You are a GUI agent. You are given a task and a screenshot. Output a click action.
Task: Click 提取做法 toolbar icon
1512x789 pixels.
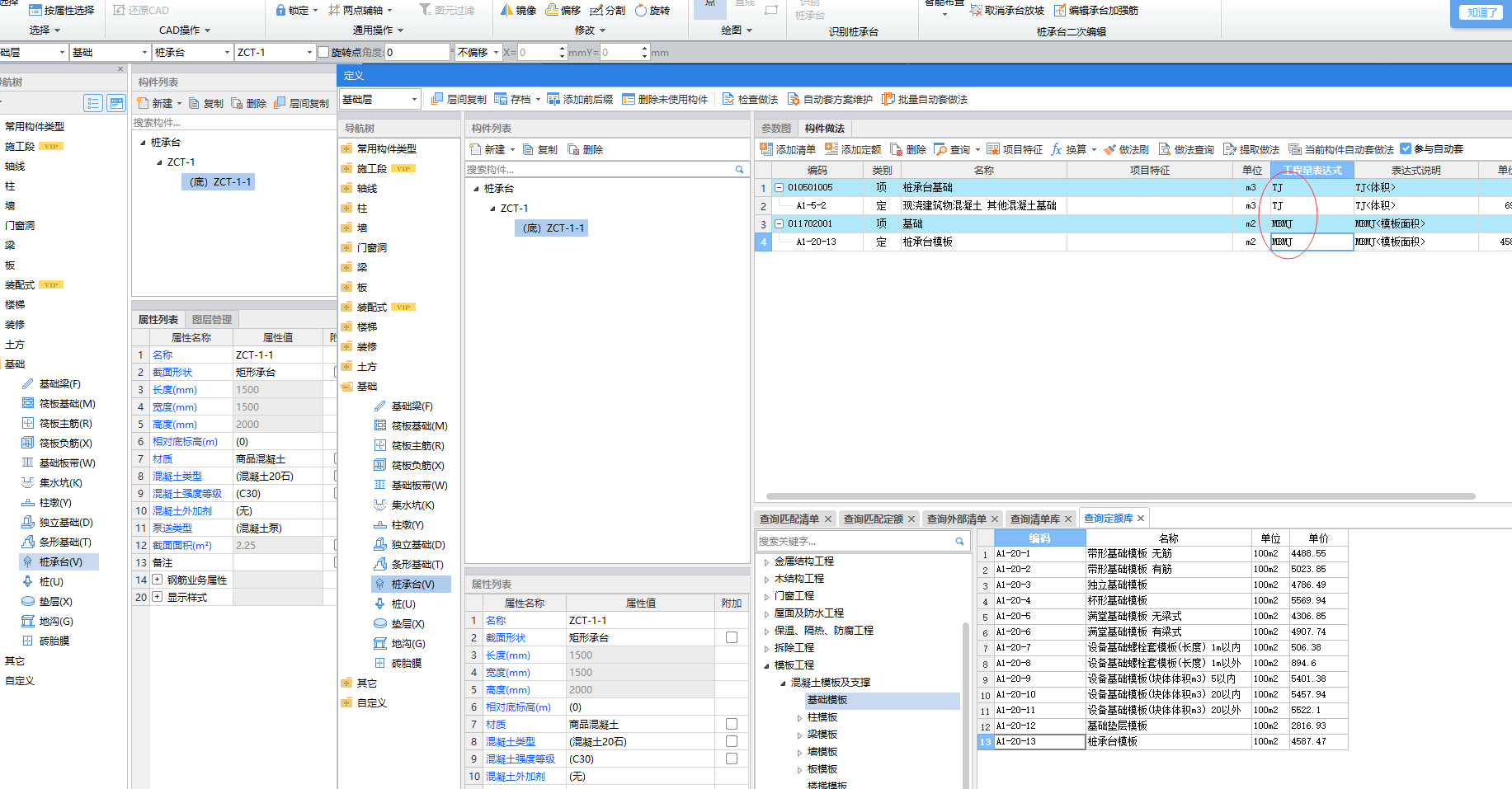click(x=1230, y=149)
